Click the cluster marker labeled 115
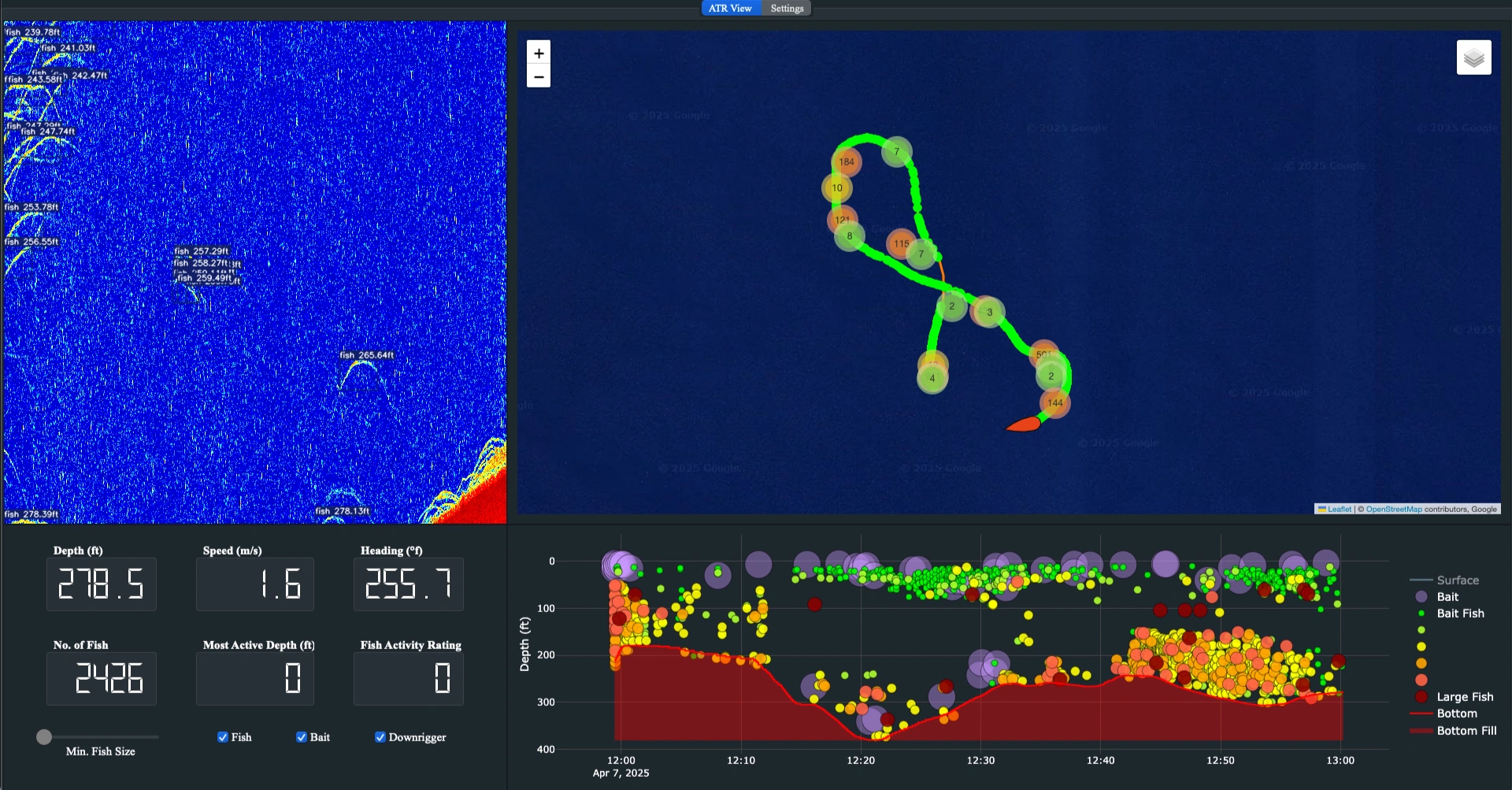This screenshot has height=790, width=1512. pos(902,244)
